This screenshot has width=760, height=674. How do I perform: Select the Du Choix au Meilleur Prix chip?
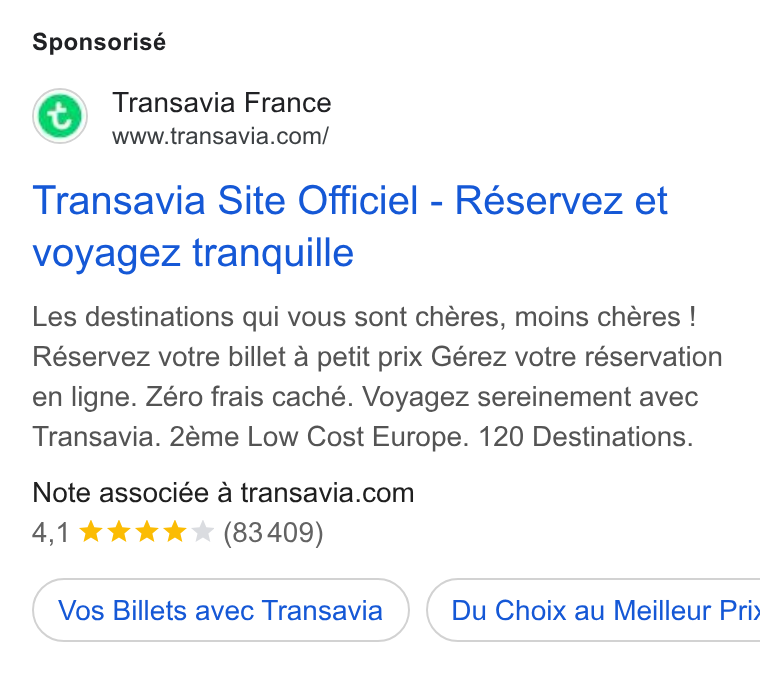click(593, 610)
